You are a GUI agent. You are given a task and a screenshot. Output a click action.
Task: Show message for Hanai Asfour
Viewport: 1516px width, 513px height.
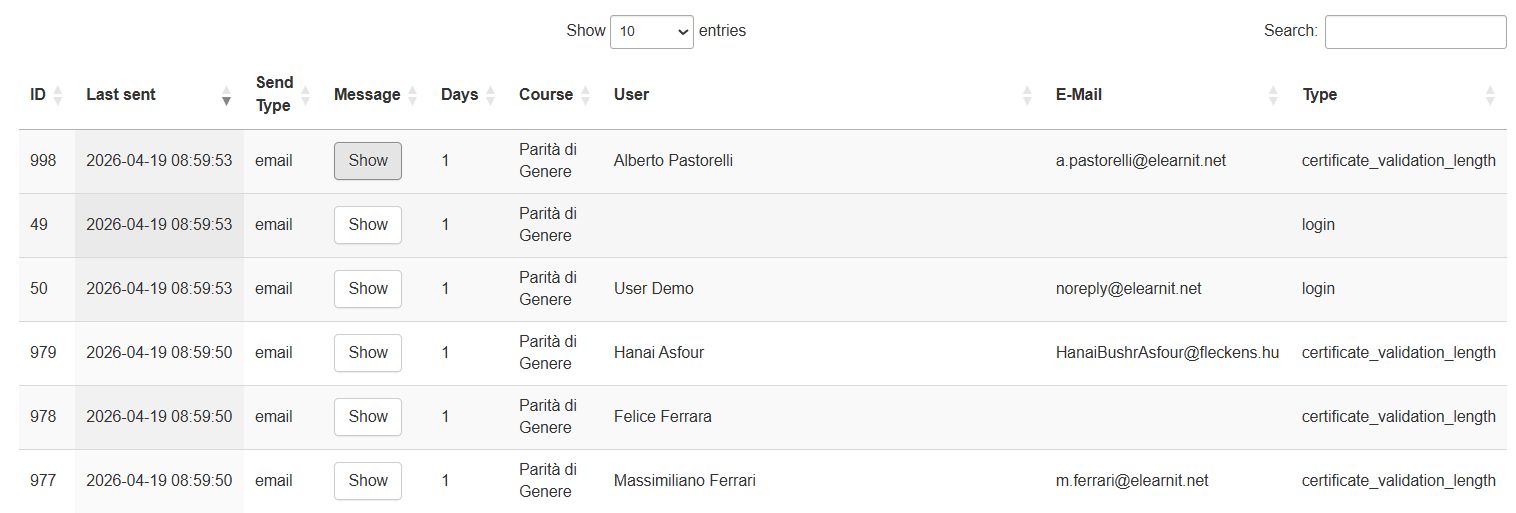(x=368, y=353)
